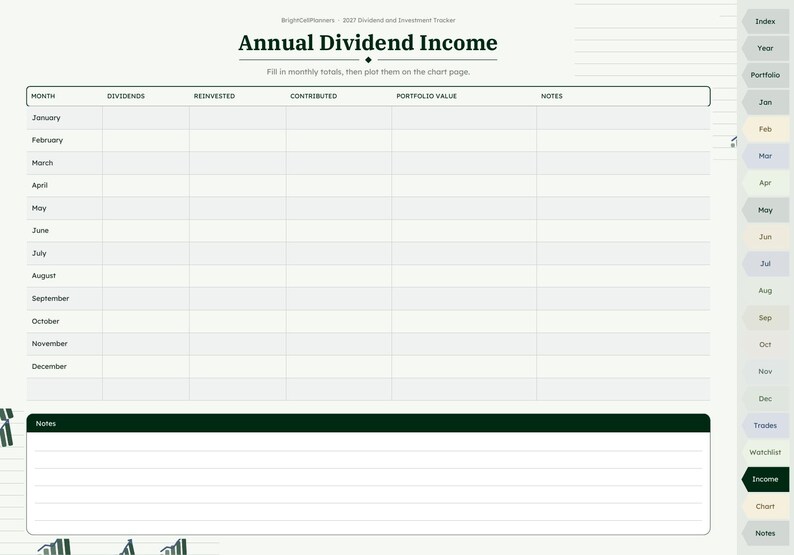Image resolution: width=794 pixels, height=555 pixels.
Task: Click the November dividends cell
Action: [x=146, y=344]
